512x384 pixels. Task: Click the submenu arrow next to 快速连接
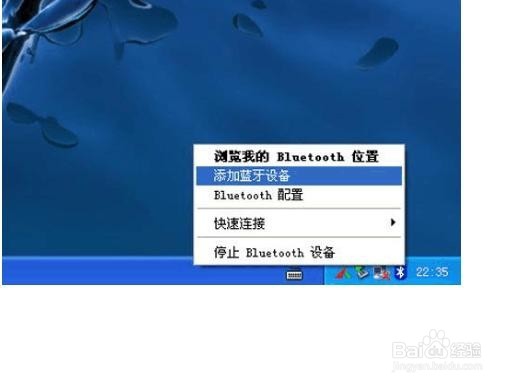393,222
